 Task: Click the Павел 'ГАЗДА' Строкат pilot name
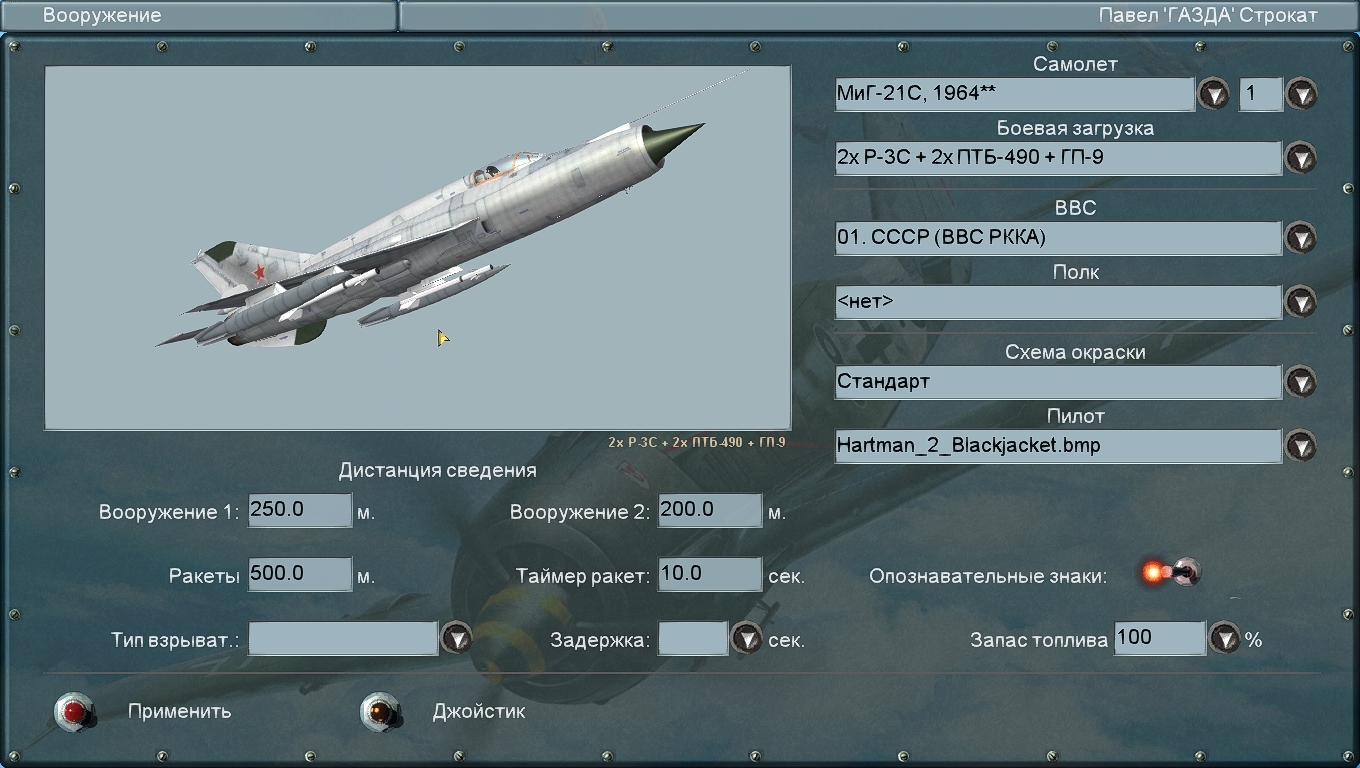point(1208,15)
